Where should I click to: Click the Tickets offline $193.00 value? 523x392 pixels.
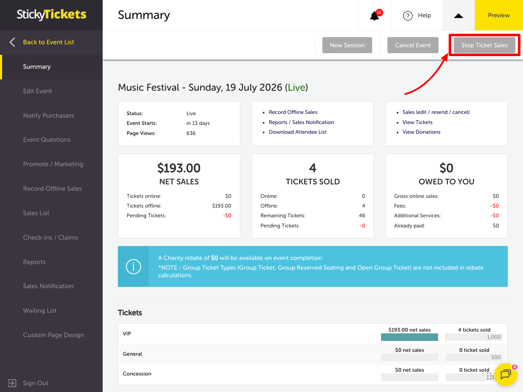[221, 206]
